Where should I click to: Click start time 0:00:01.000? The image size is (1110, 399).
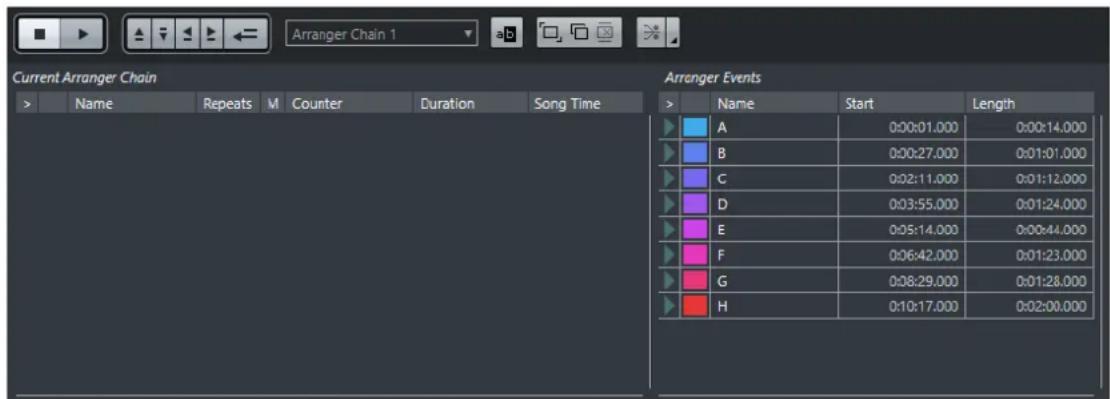[923, 127]
